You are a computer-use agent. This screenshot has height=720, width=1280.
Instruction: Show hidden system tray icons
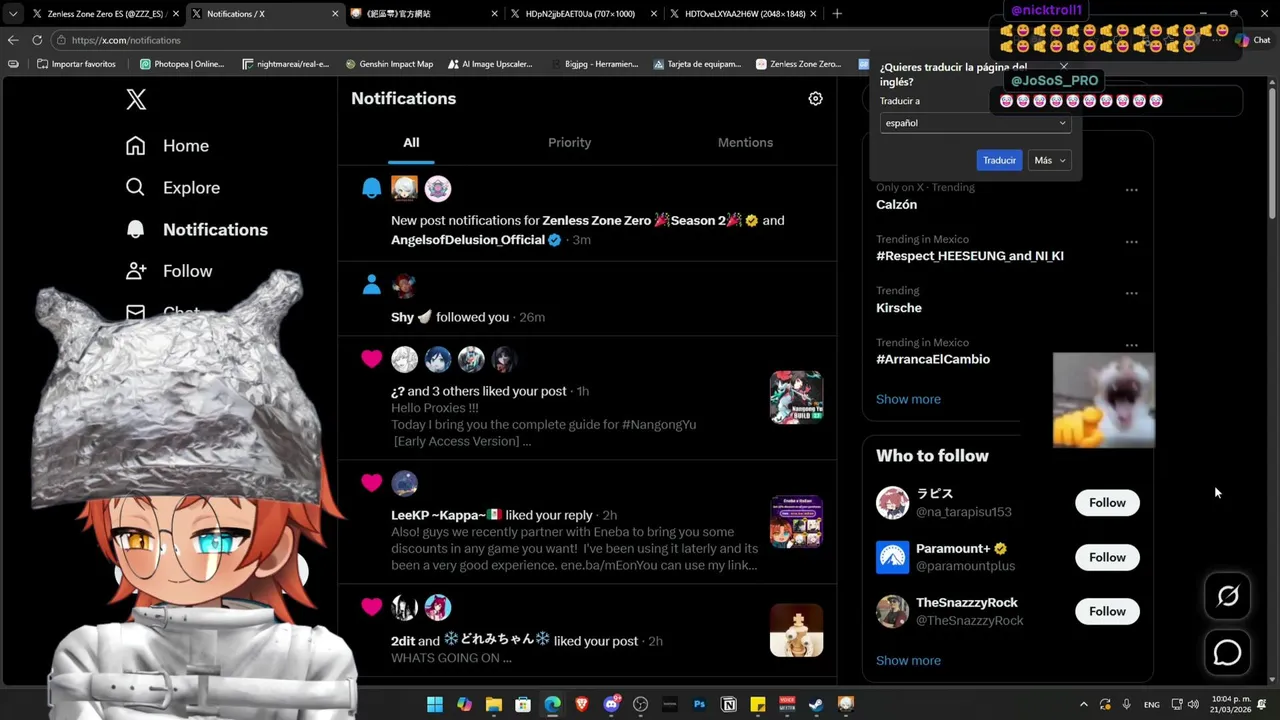click(x=1083, y=704)
